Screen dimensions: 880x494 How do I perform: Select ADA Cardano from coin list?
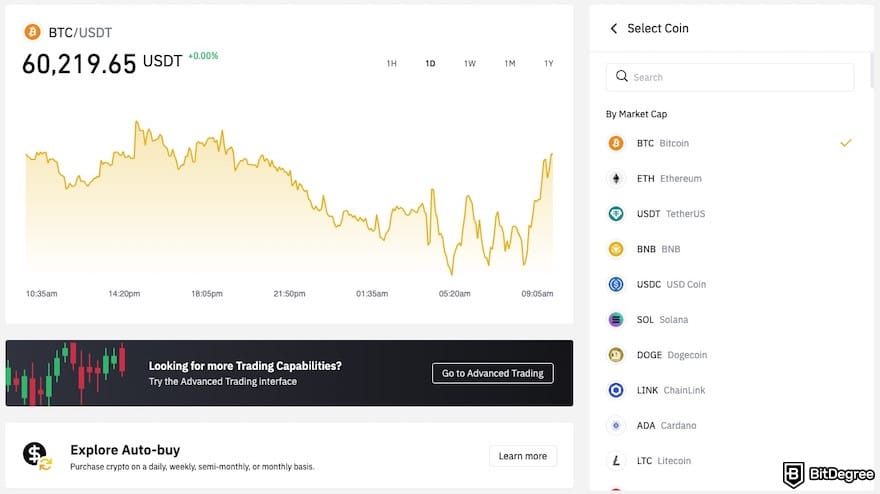tap(730, 426)
